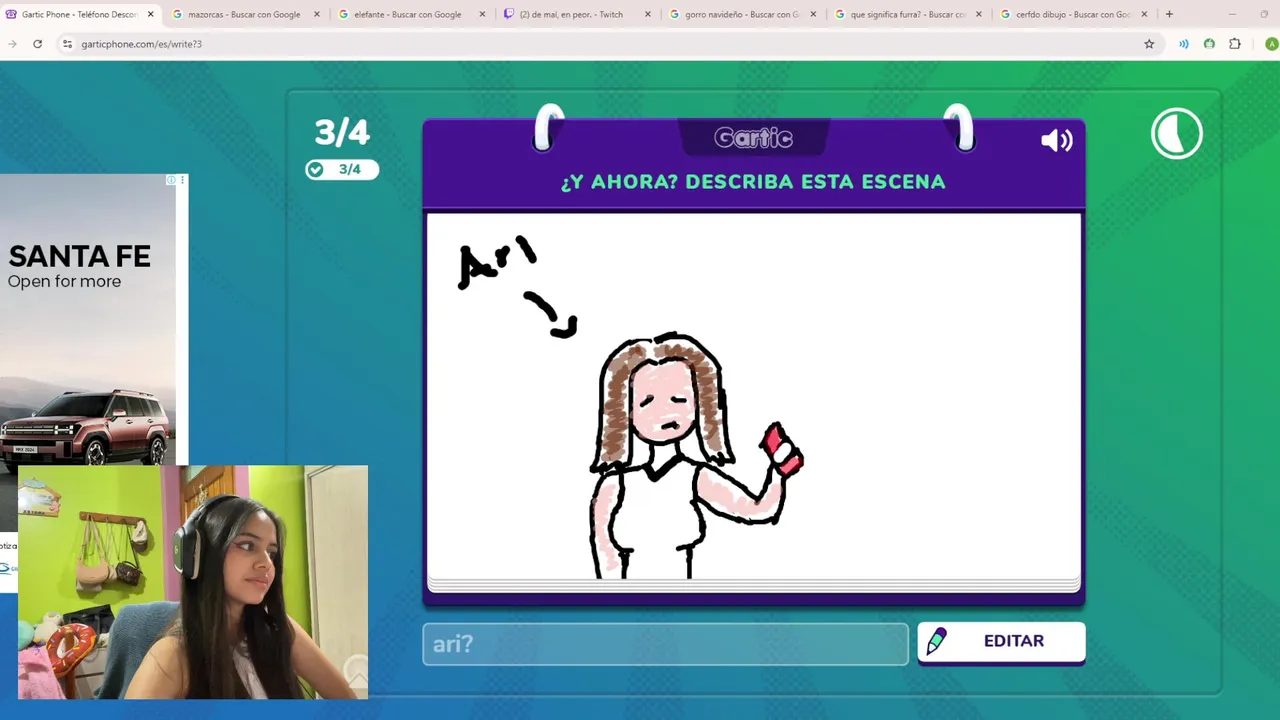
Task: Go forward with the browser arrow
Action: (12, 44)
